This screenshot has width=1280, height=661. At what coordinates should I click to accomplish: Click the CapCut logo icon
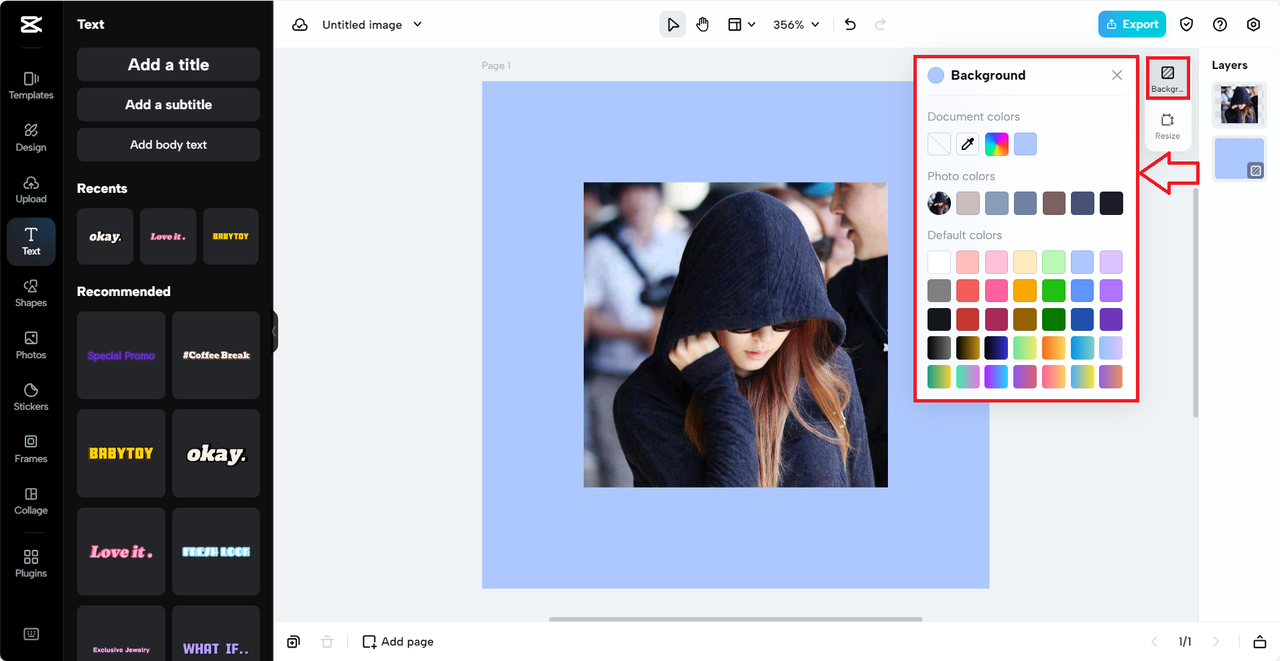[x=31, y=26]
